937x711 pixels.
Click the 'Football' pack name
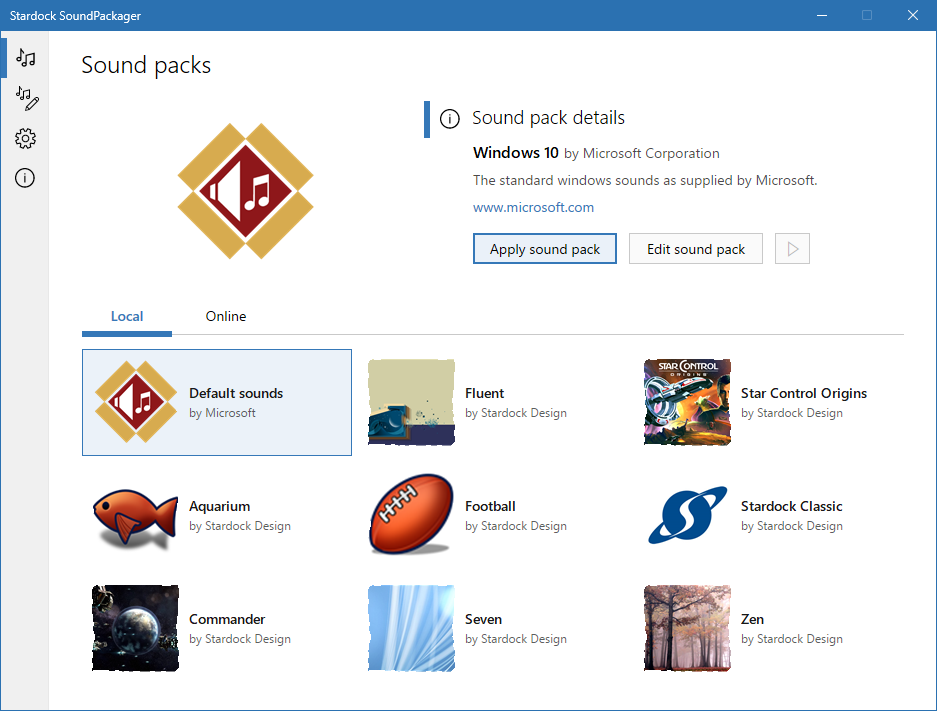click(x=490, y=506)
